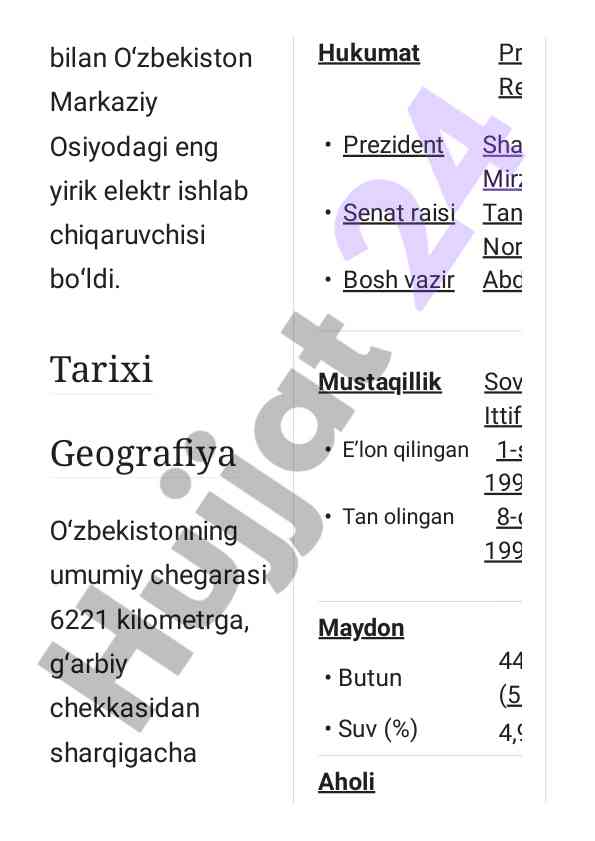This screenshot has width=595, height=841.
Task: Open the Aholi link
Action: [x=347, y=781]
